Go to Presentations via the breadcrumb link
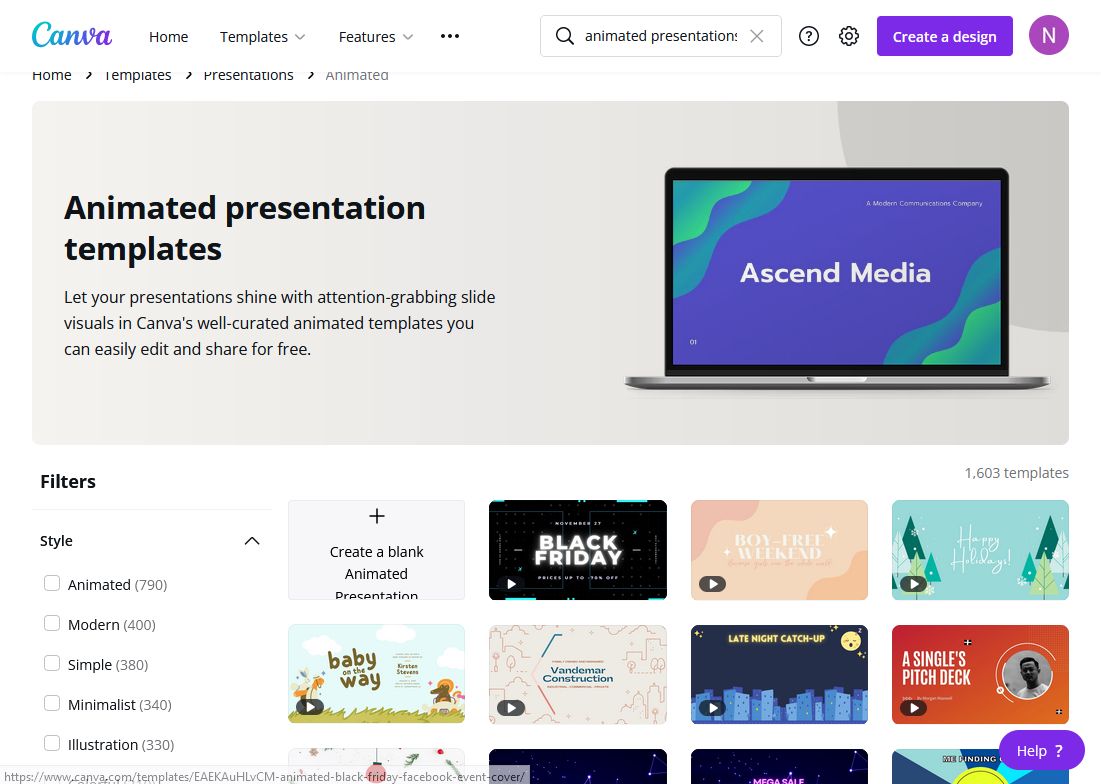 pyautogui.click(x=248, y=74)
